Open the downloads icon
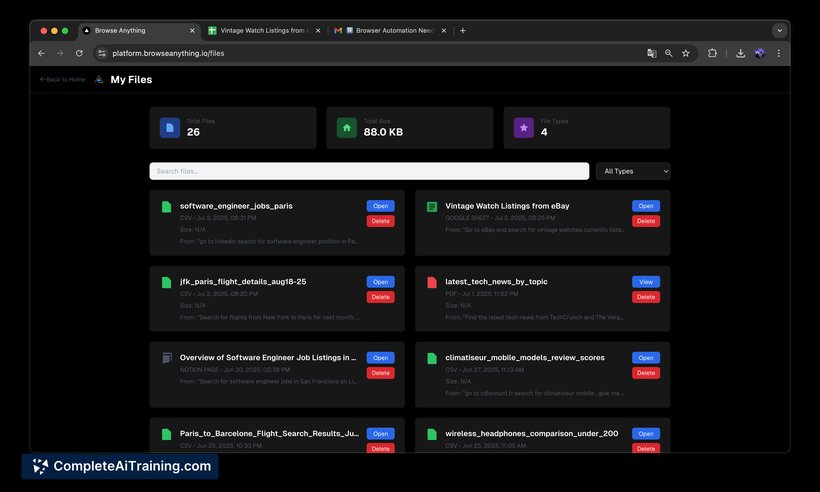820x492 pixels. [741, 53]
